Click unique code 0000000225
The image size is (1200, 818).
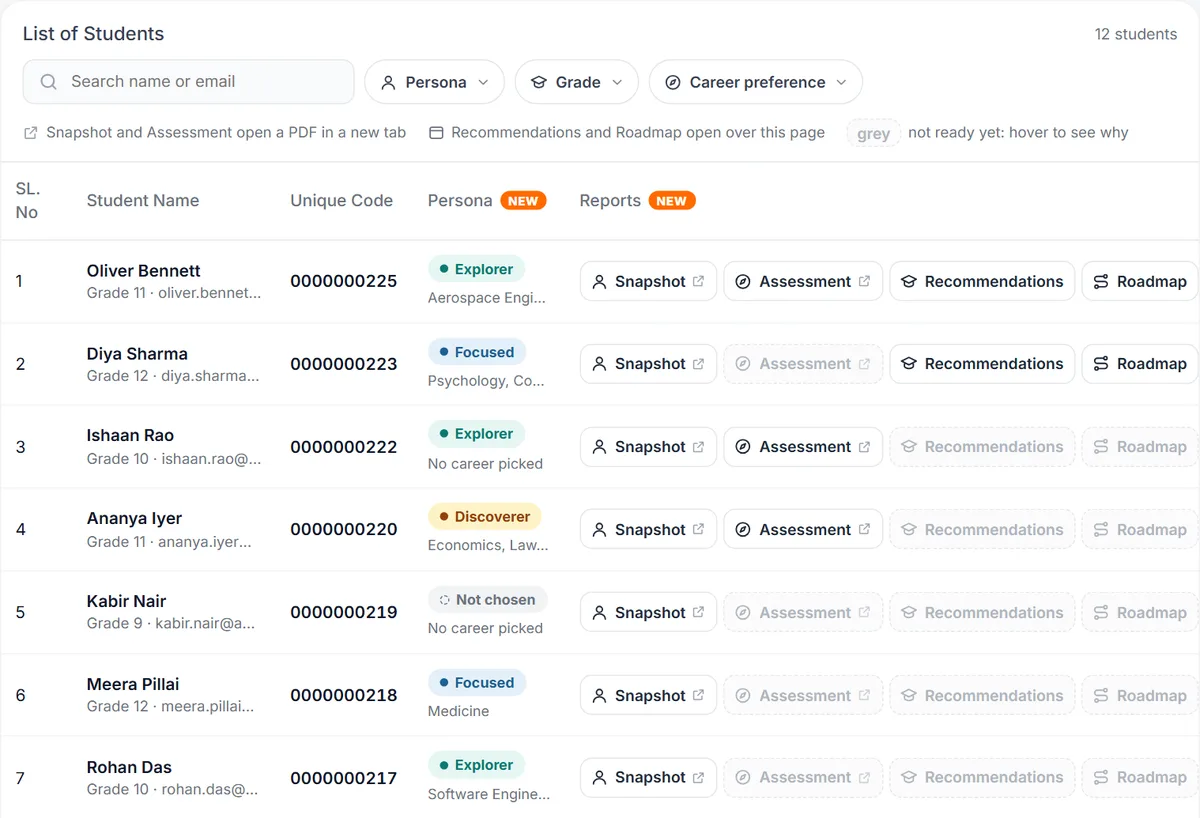(x=344, y=282)
